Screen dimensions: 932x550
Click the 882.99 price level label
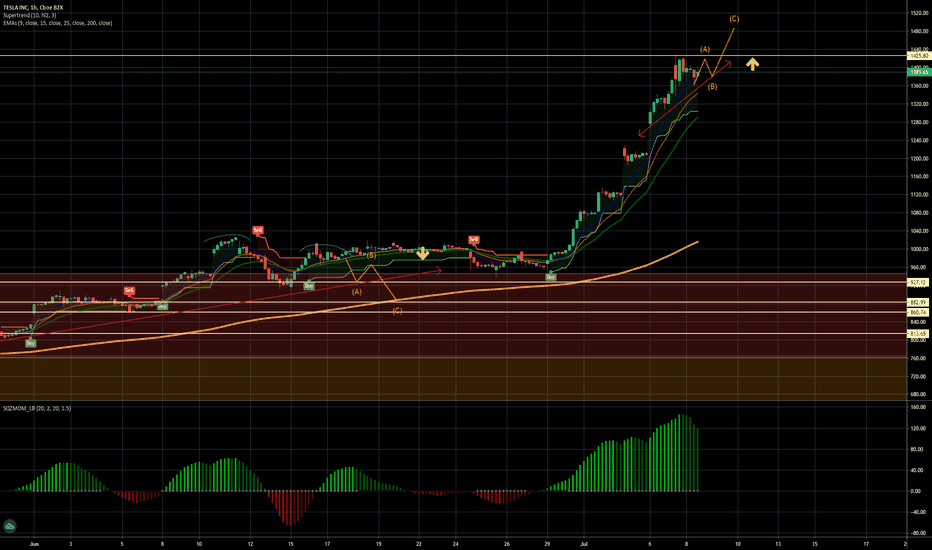(x=920, y=303)
